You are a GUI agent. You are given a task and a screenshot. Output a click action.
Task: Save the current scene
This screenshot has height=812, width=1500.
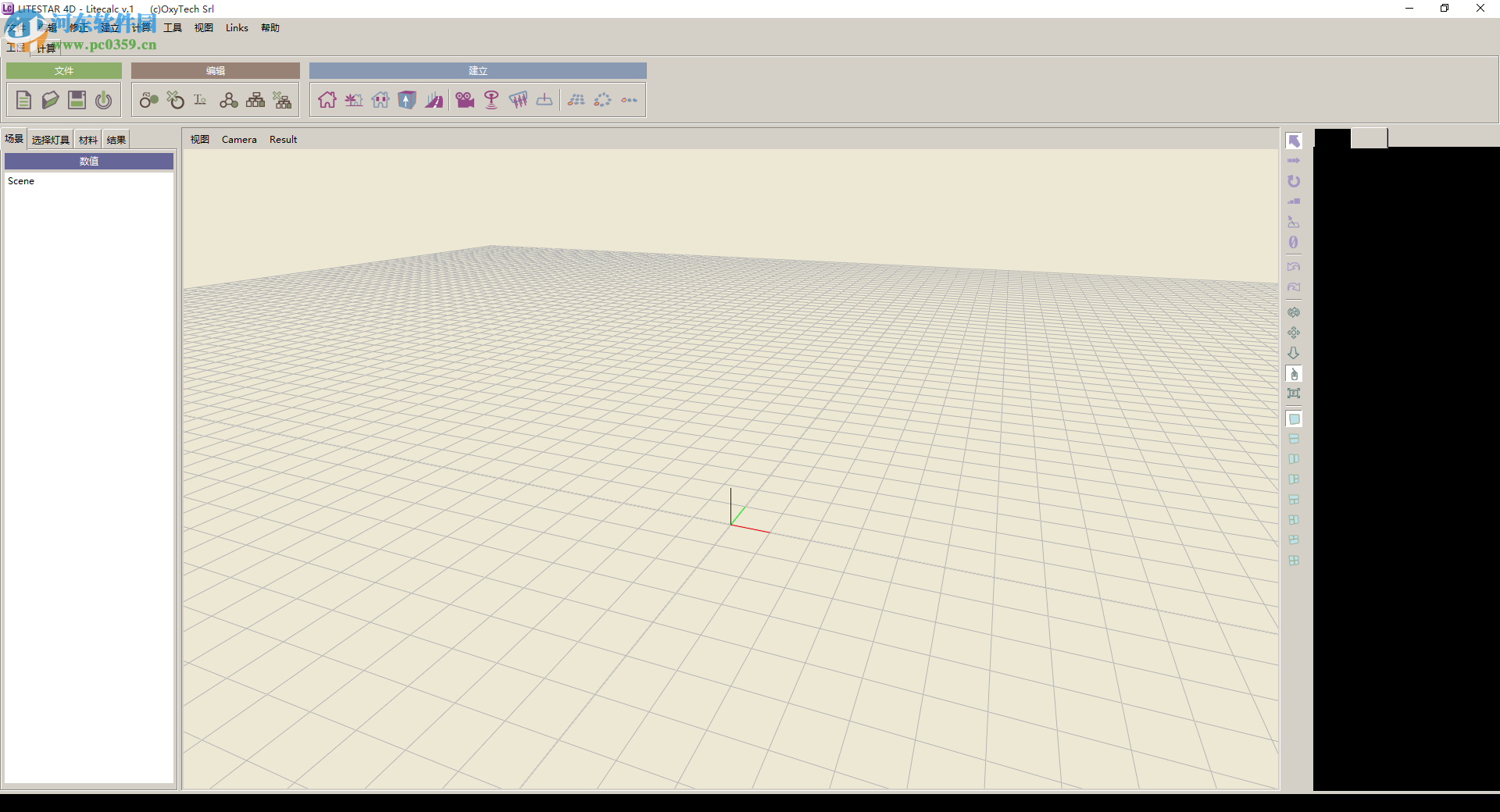(76, 100)
